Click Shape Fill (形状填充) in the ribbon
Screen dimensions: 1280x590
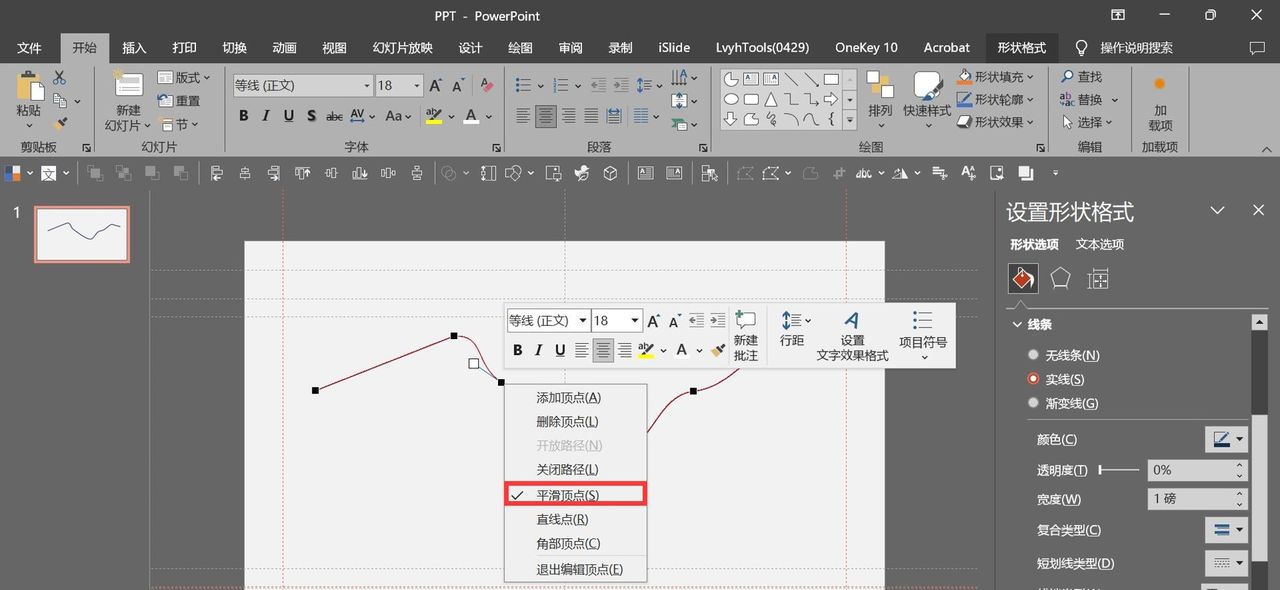(x=997, y=77)
